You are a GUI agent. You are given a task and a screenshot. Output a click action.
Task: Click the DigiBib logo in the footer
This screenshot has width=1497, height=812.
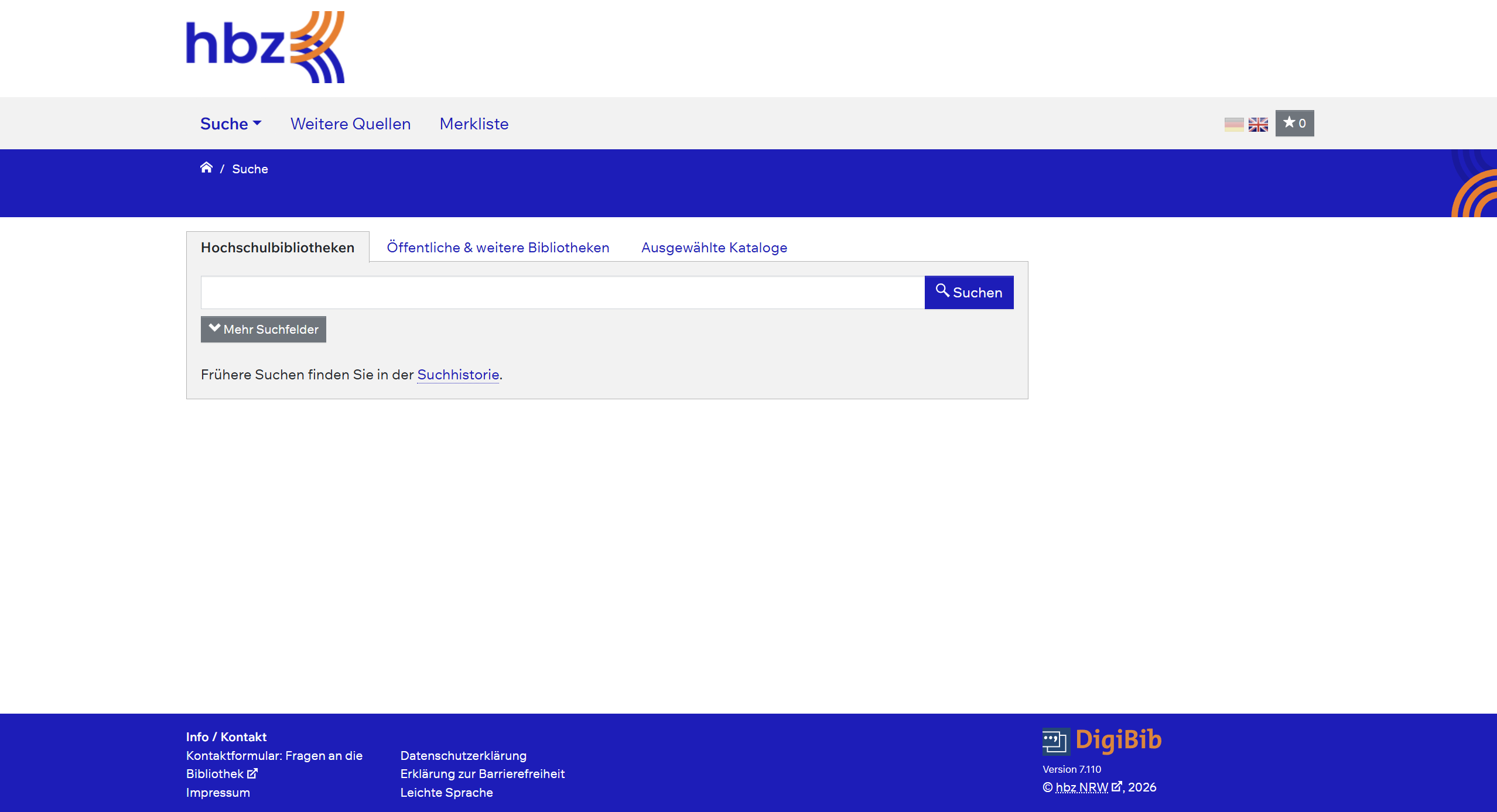pyautogui.click(x=1102, y=741)
